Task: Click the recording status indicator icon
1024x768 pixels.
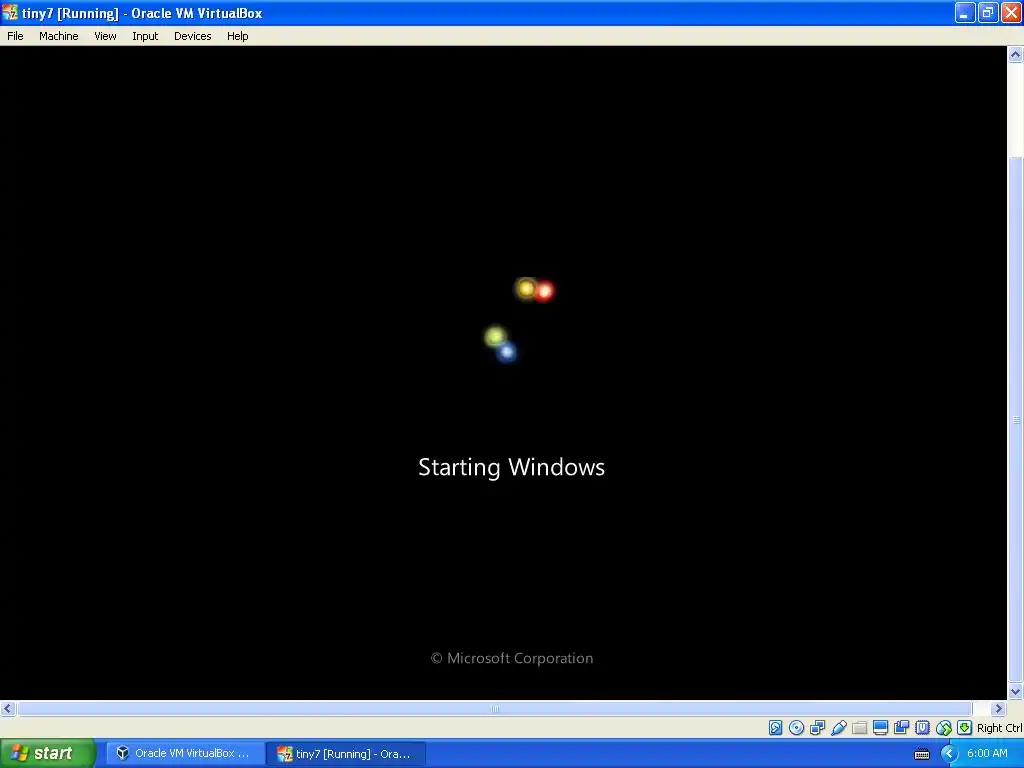Action: (901, 728)
